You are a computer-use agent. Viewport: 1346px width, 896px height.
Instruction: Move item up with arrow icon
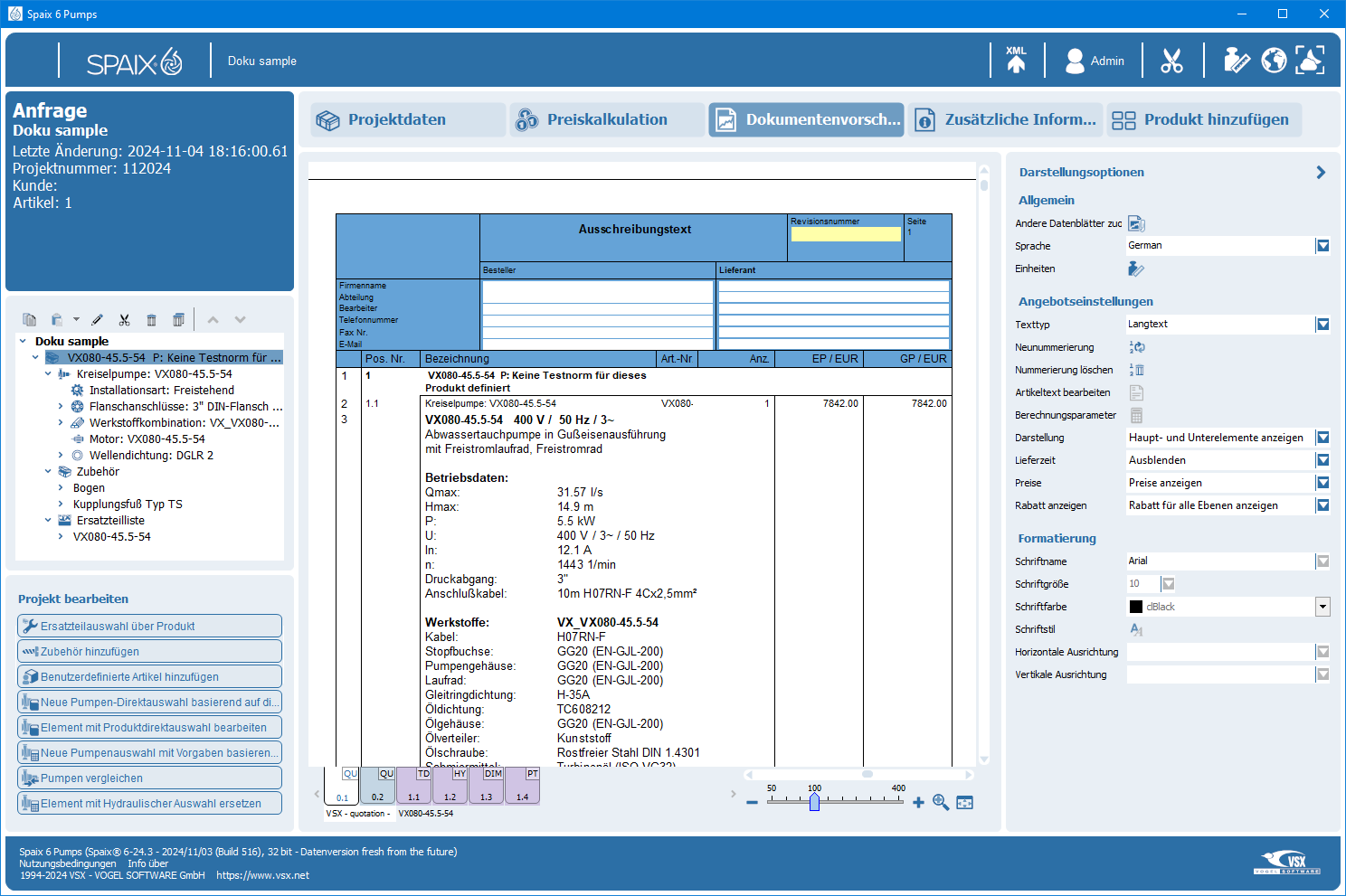213,319
